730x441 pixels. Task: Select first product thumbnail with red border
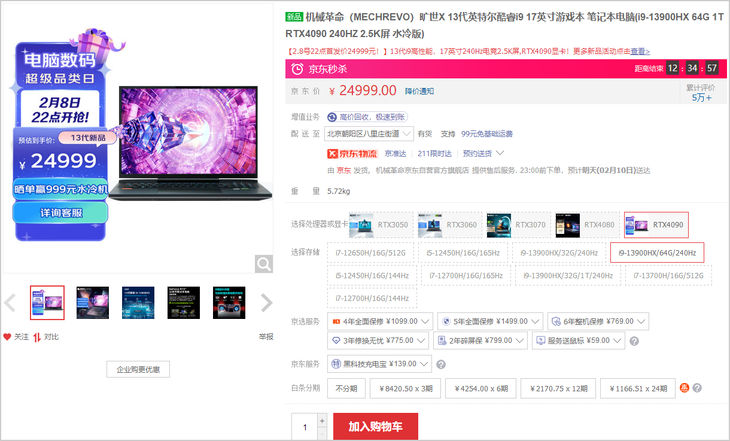[x=47, y=303]
